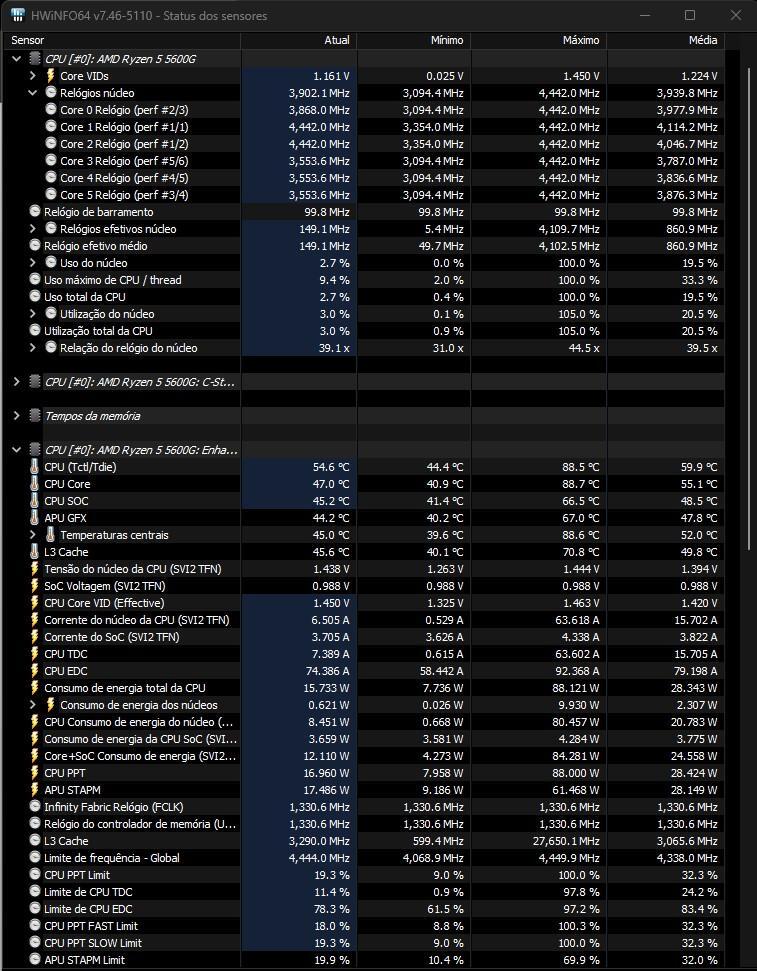
Task: Click the chip icon of the first CPU group
Action: (35, 59)
